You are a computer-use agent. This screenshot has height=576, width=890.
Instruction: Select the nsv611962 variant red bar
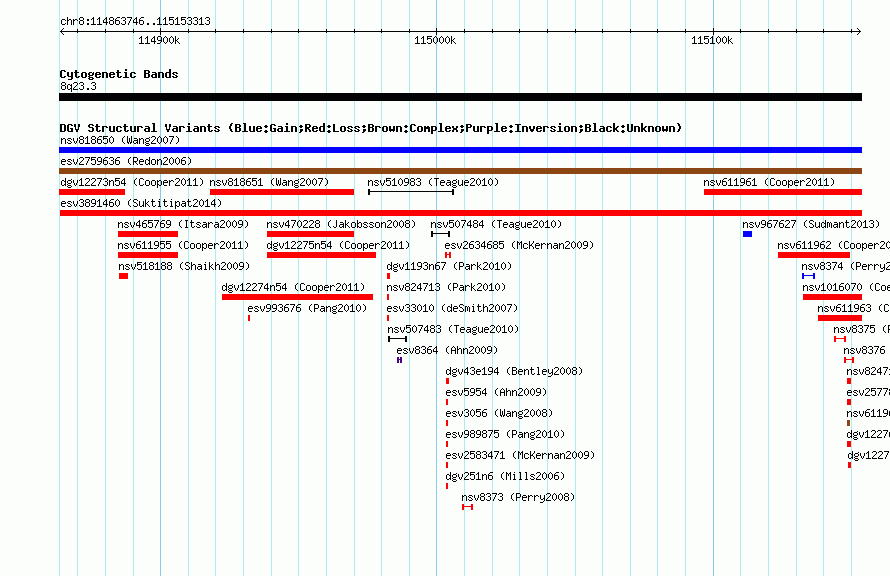tap(814, 255)
